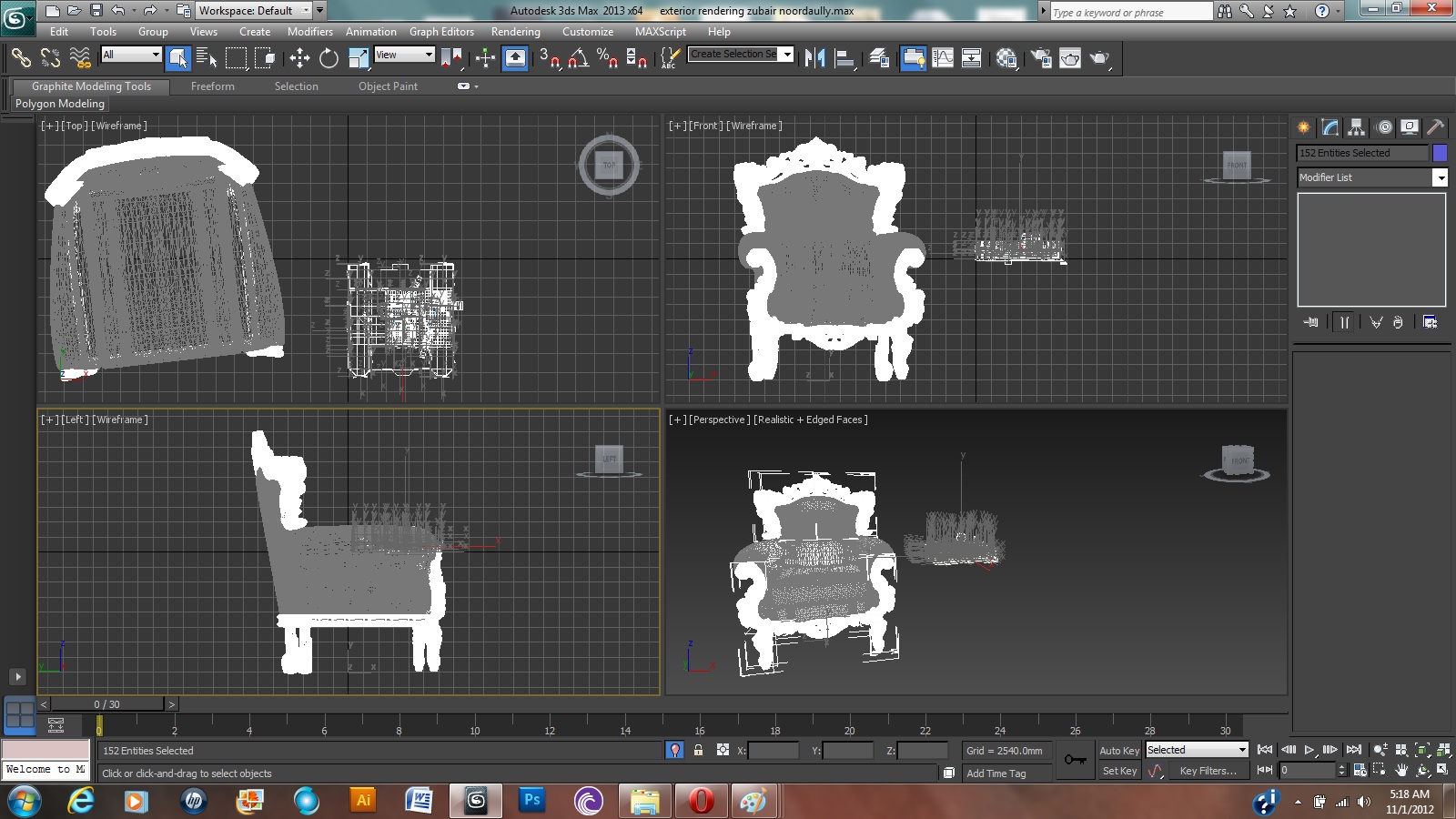Click the Mirror tool

pyautogui.click(x=814, y=58)
